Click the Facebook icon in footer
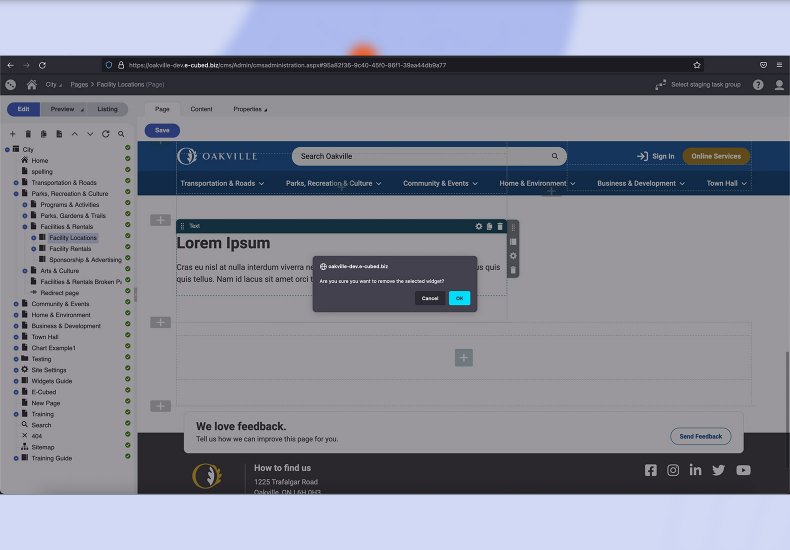The width and height of the screenshot is (790, 550). 651,470
